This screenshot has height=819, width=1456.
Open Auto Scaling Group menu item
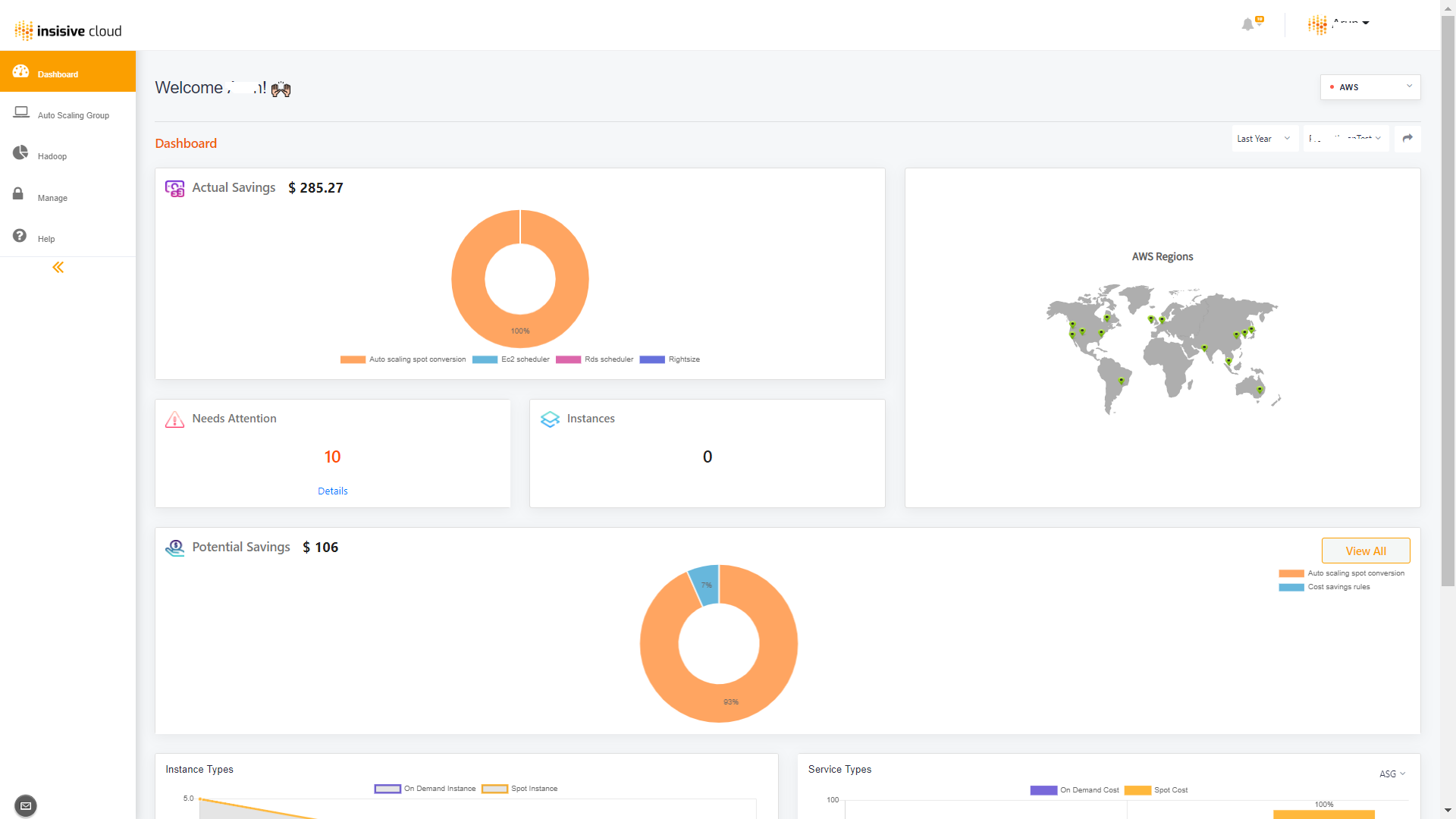click(73, 115)
